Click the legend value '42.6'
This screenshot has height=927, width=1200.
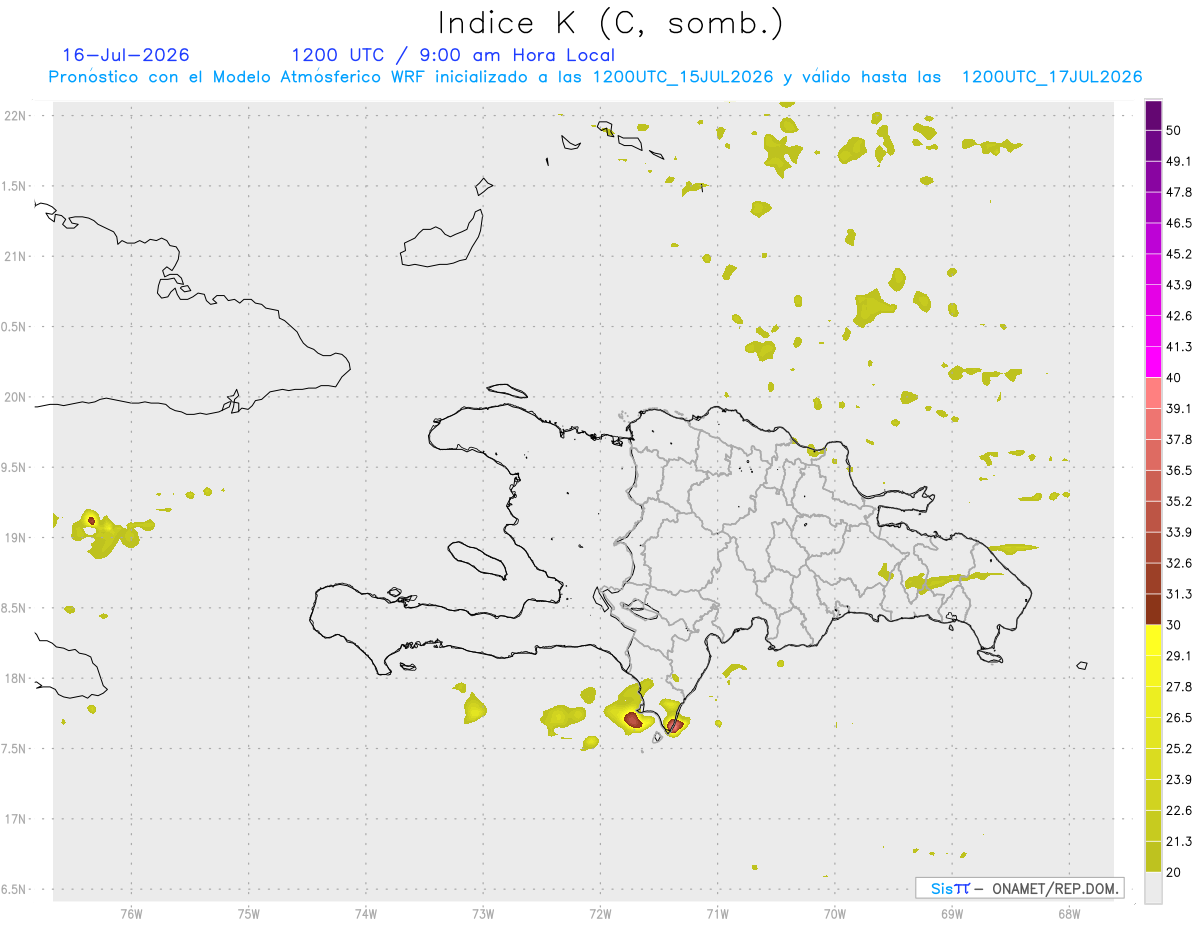click(1179, 316)
